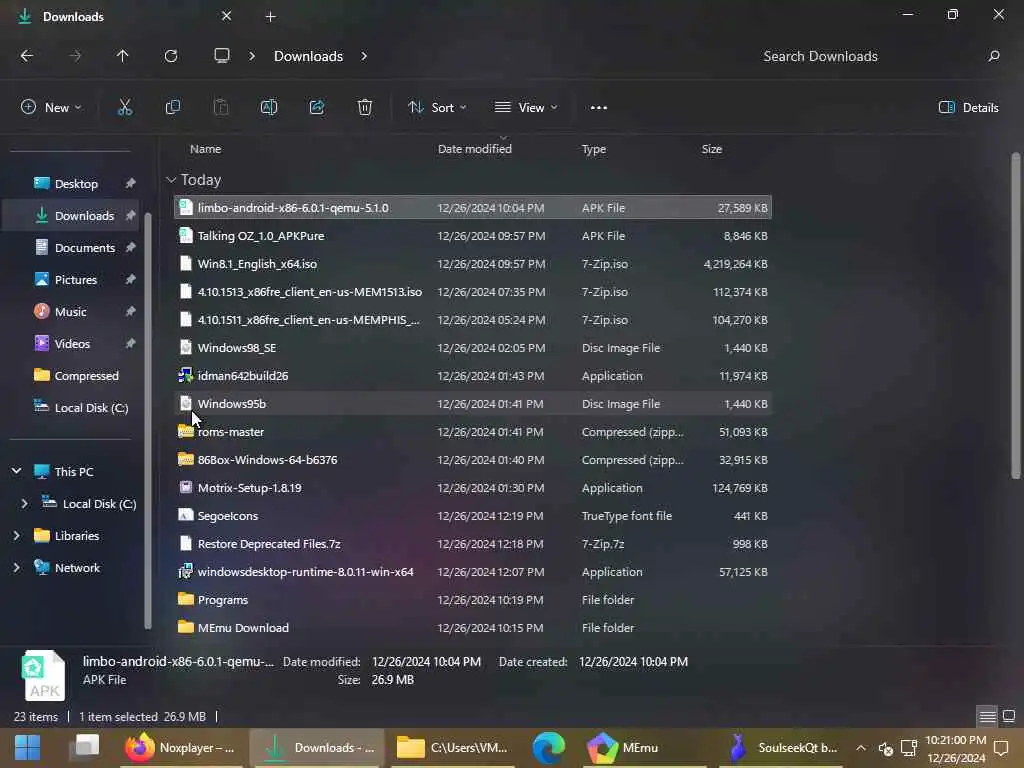Show hidden system tray icons

(x=861, y=748)
